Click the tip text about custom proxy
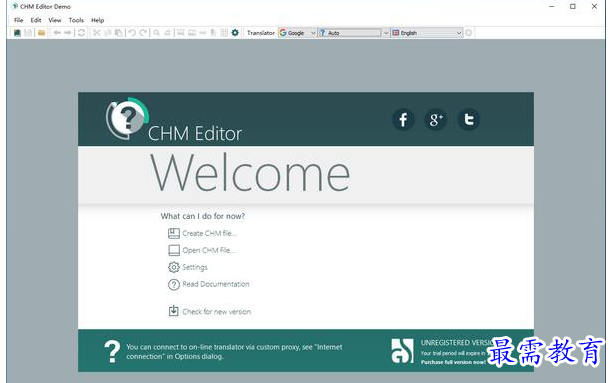Screen dimensions: 611x383 pyautogui.click(x=234, y=351)
